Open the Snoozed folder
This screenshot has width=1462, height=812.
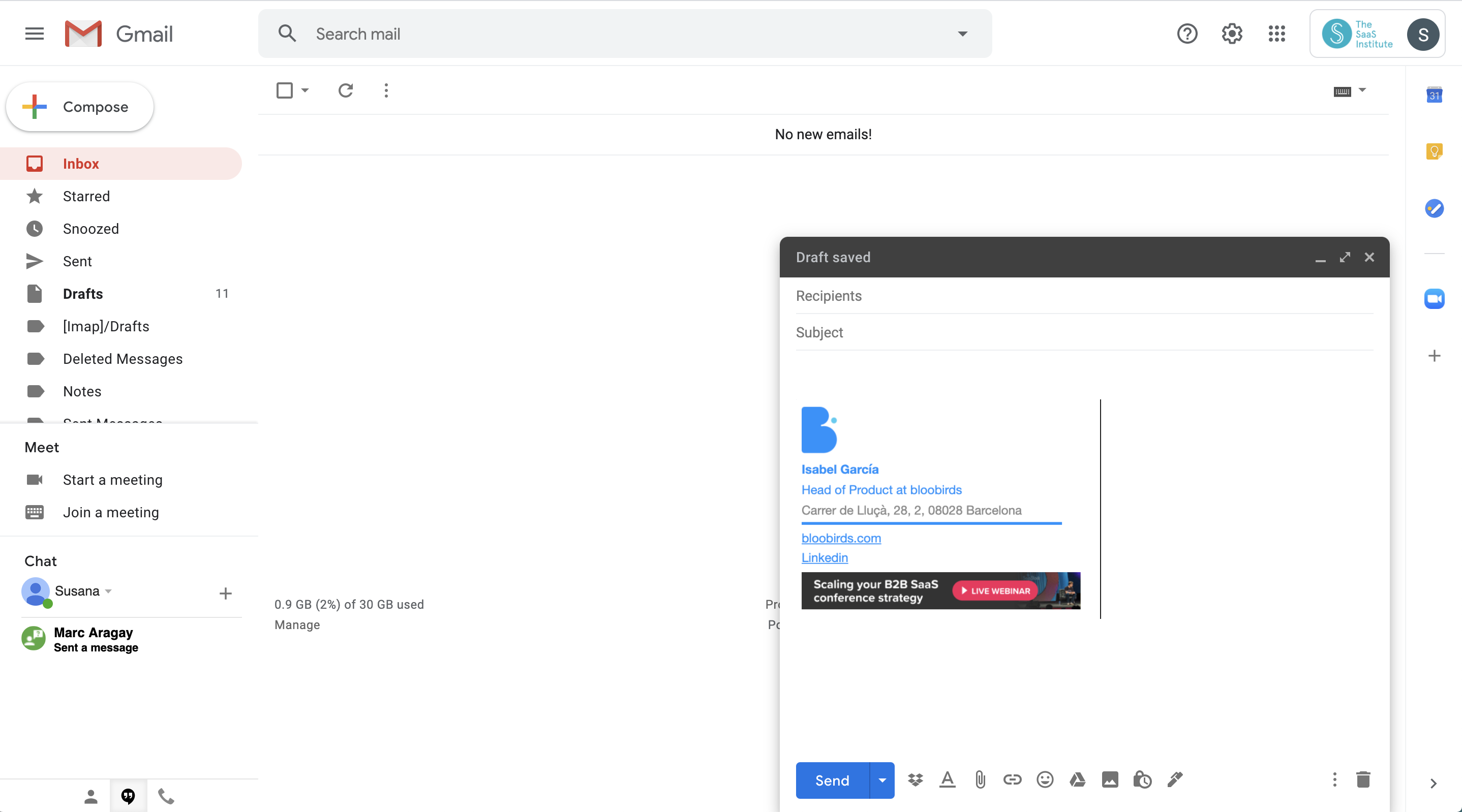(121, 229)
